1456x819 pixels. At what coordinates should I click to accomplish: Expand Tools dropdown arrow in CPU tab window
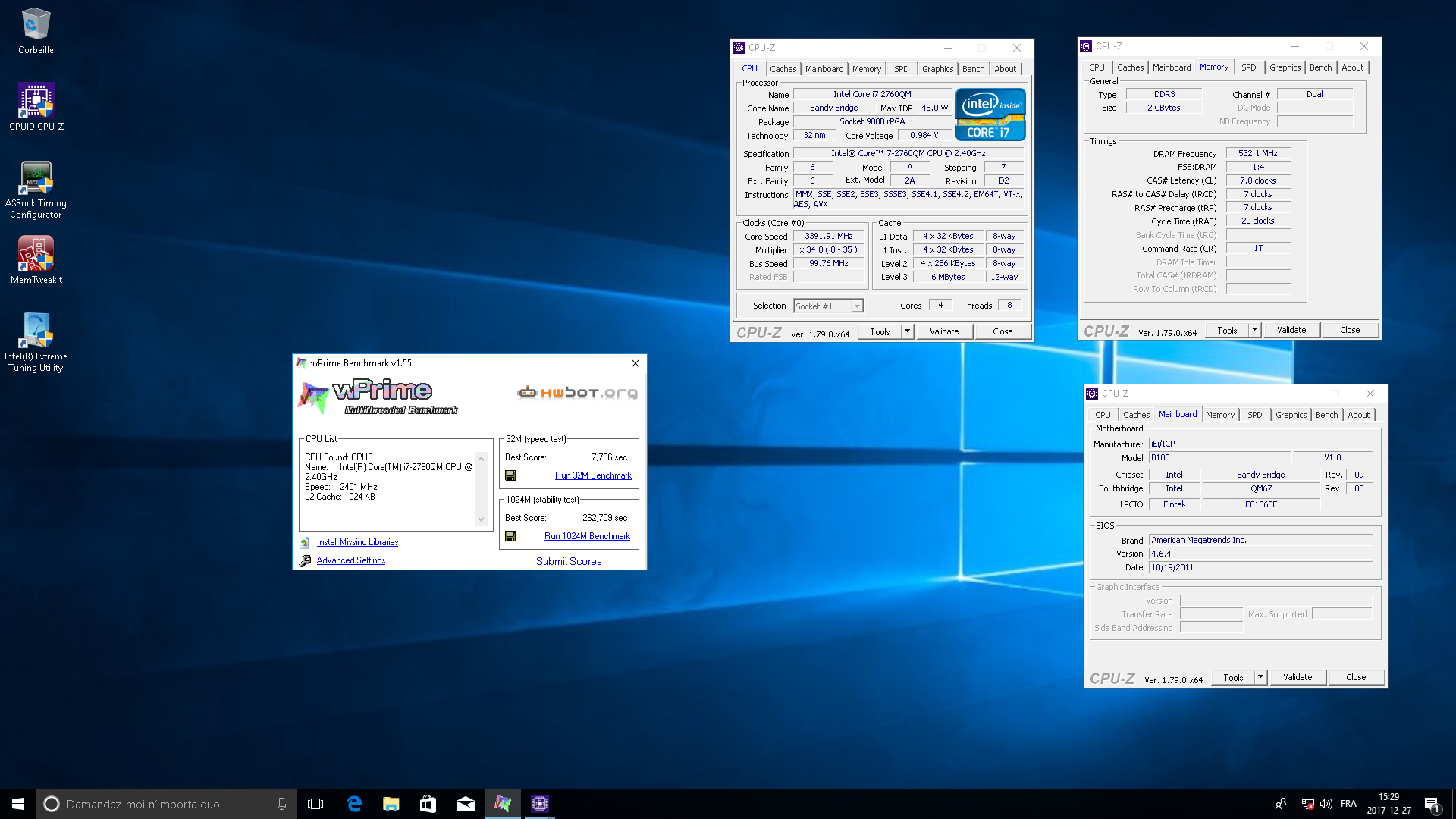pyautogui.click(x=907, y=331)
